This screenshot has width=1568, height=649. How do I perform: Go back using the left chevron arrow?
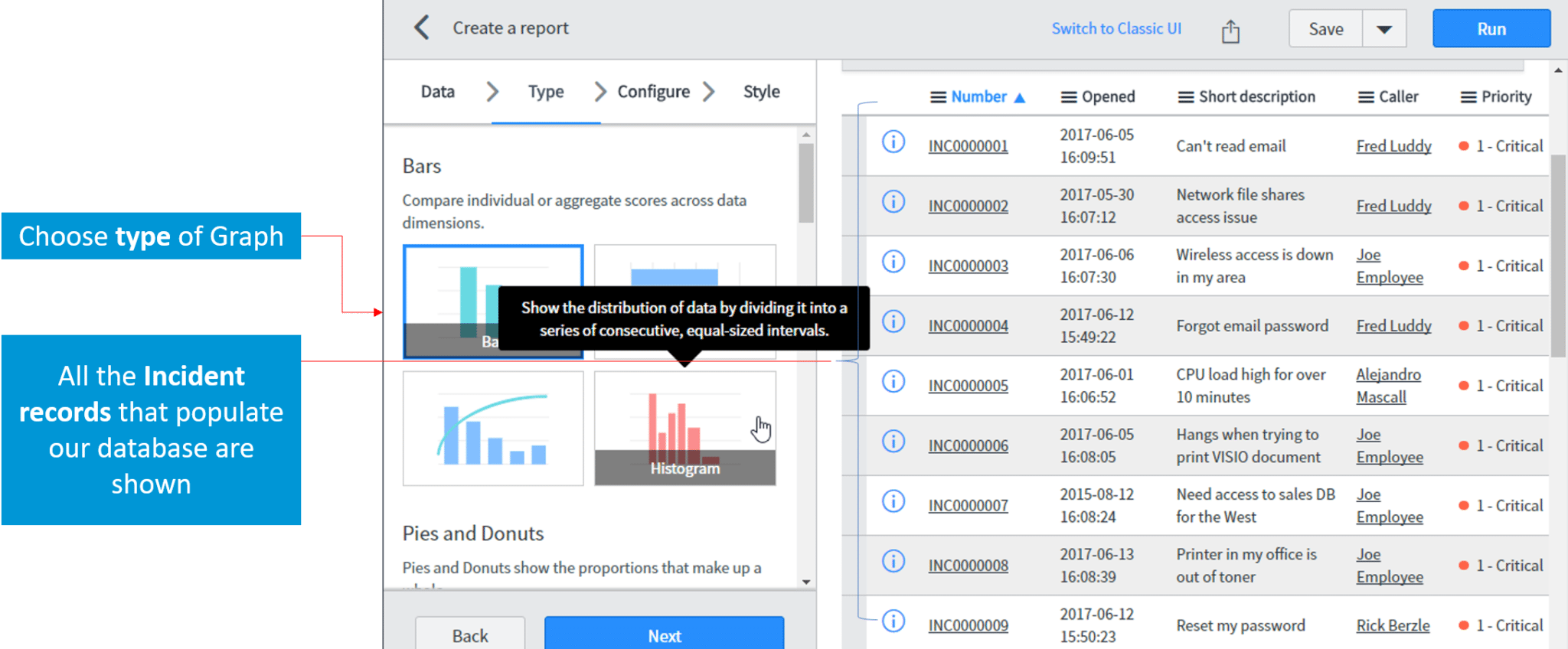422,28
